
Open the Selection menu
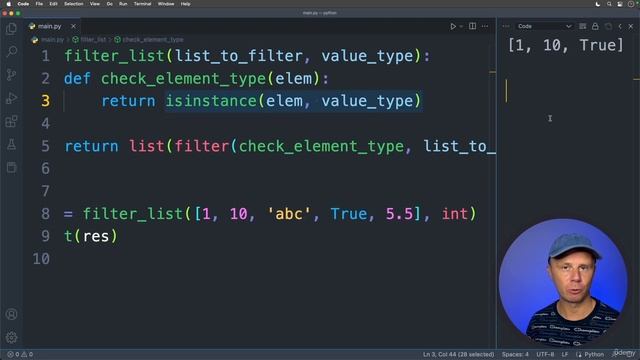pyautogui.click(x=73, y=4)
